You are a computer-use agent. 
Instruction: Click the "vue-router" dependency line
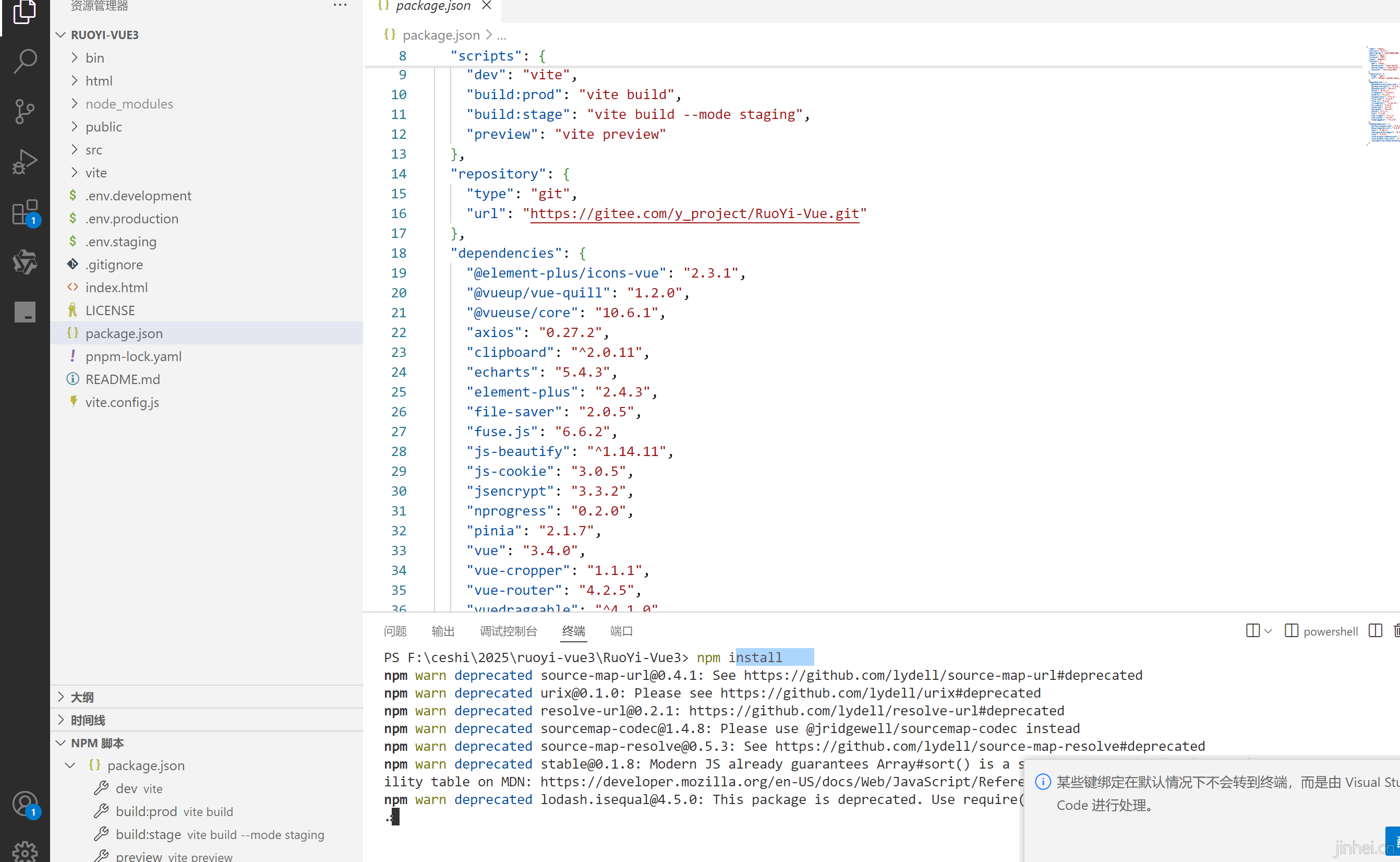pos(554,590)
